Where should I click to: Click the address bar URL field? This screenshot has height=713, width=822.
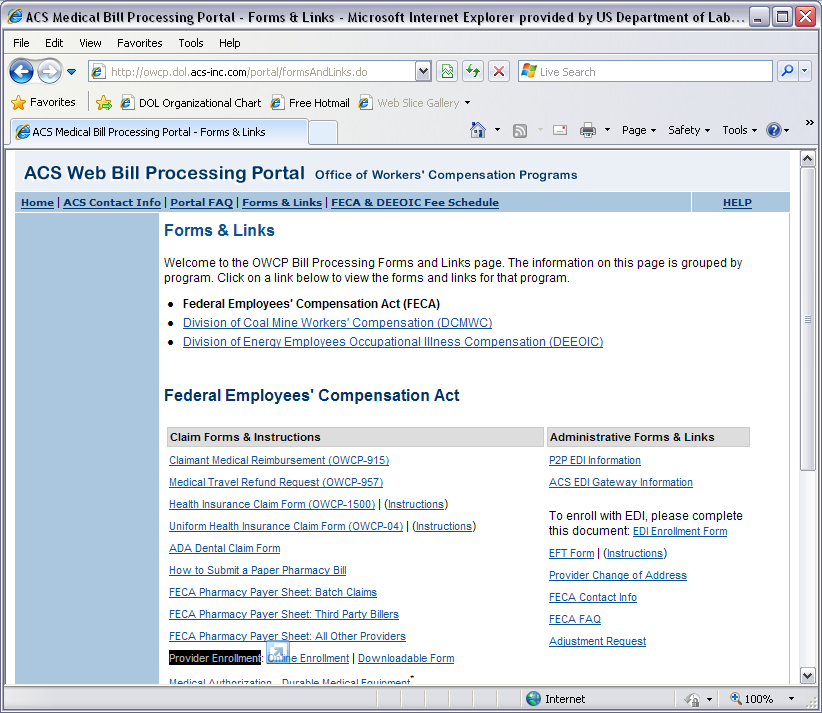pos(252,72)
